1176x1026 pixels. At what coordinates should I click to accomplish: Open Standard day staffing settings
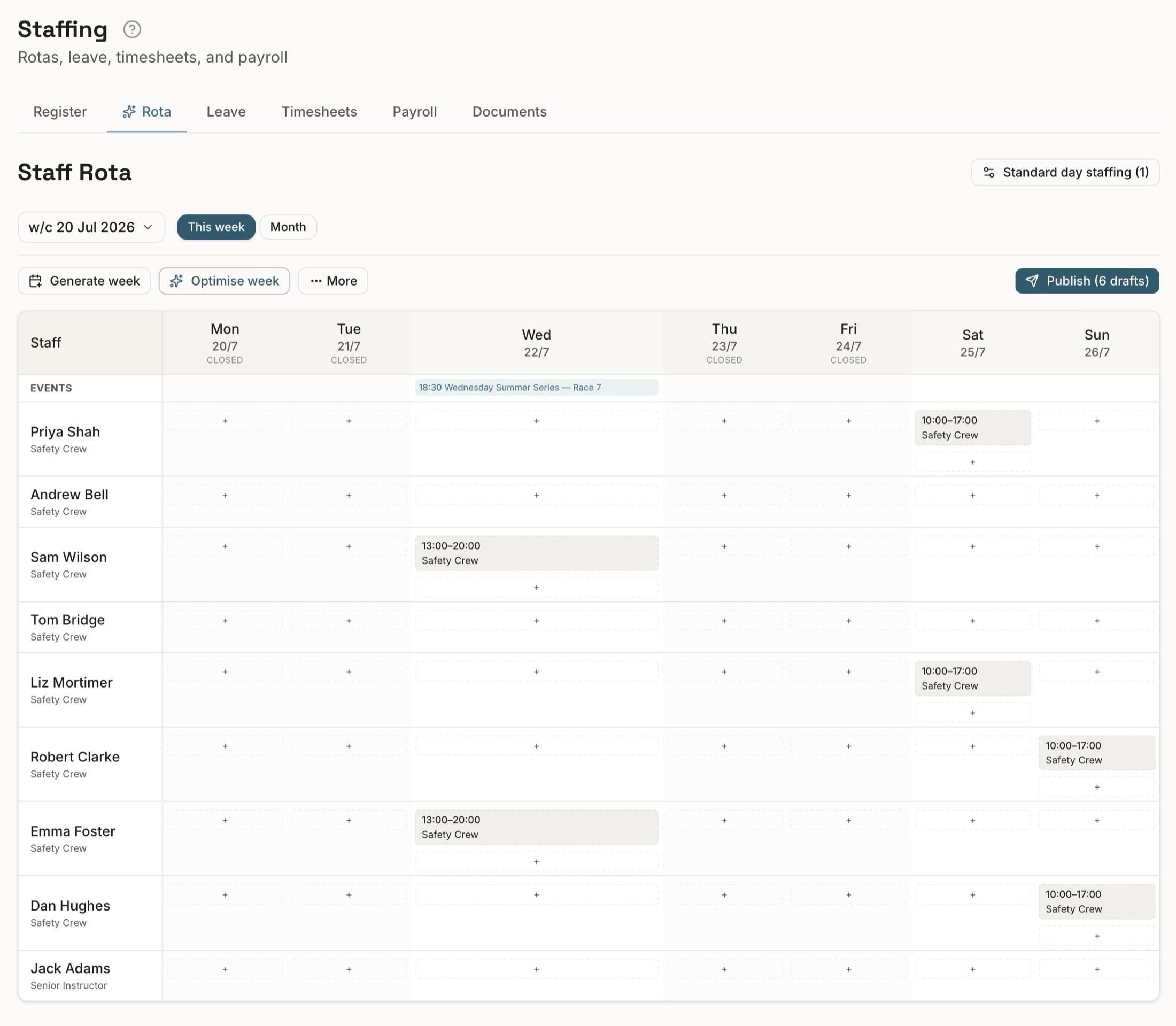tap(1065, 172)
